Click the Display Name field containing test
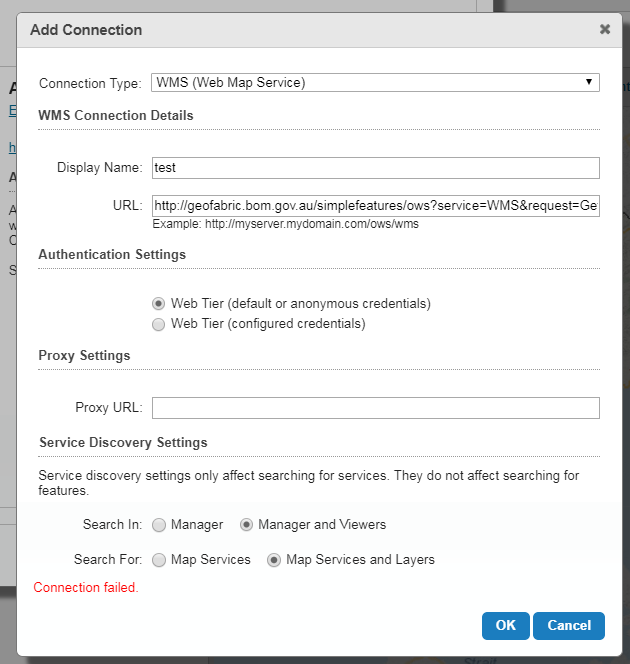The image size is (630, 664). (376, 168)
